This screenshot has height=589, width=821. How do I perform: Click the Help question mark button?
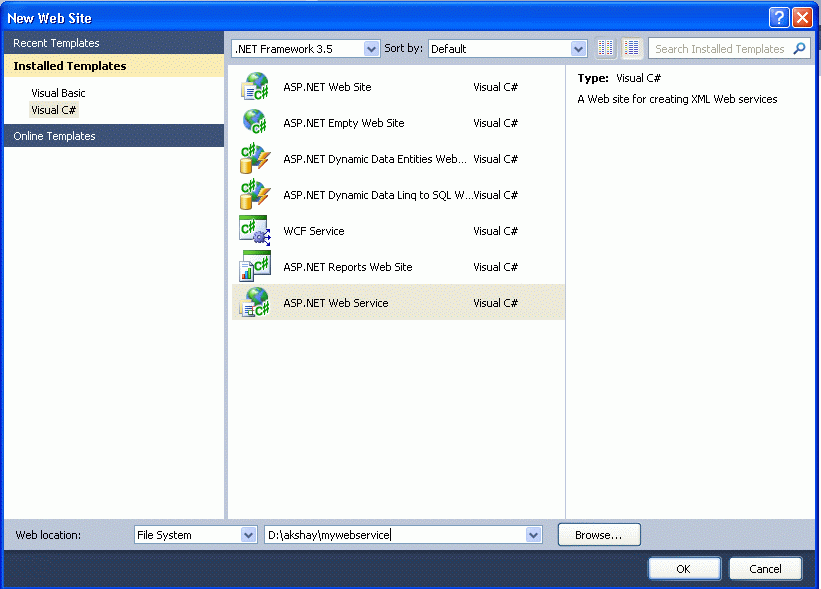[779, 18]
